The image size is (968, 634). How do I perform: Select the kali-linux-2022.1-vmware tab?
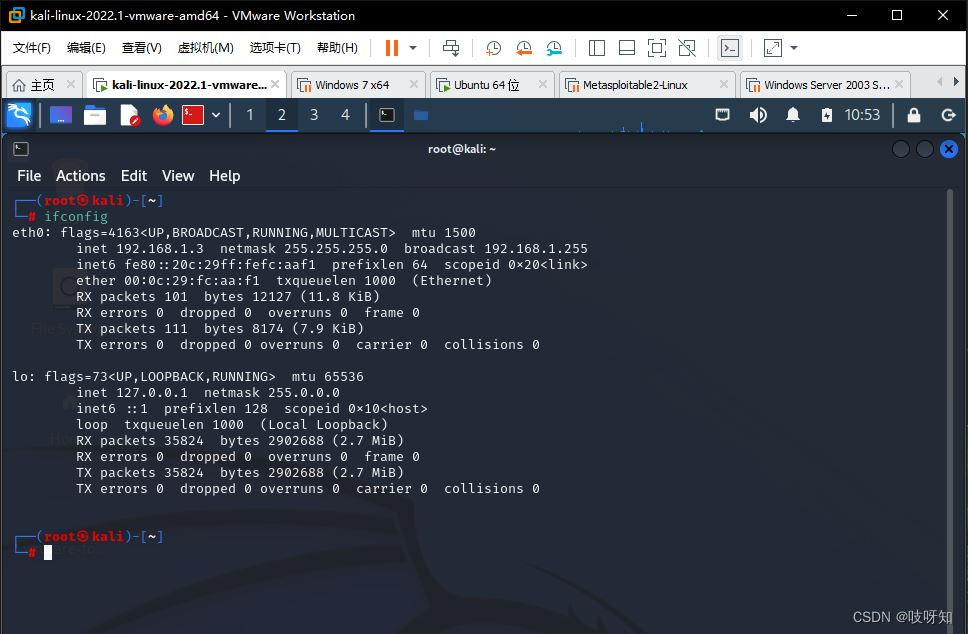pyautogui.click(x=183, y=85)
